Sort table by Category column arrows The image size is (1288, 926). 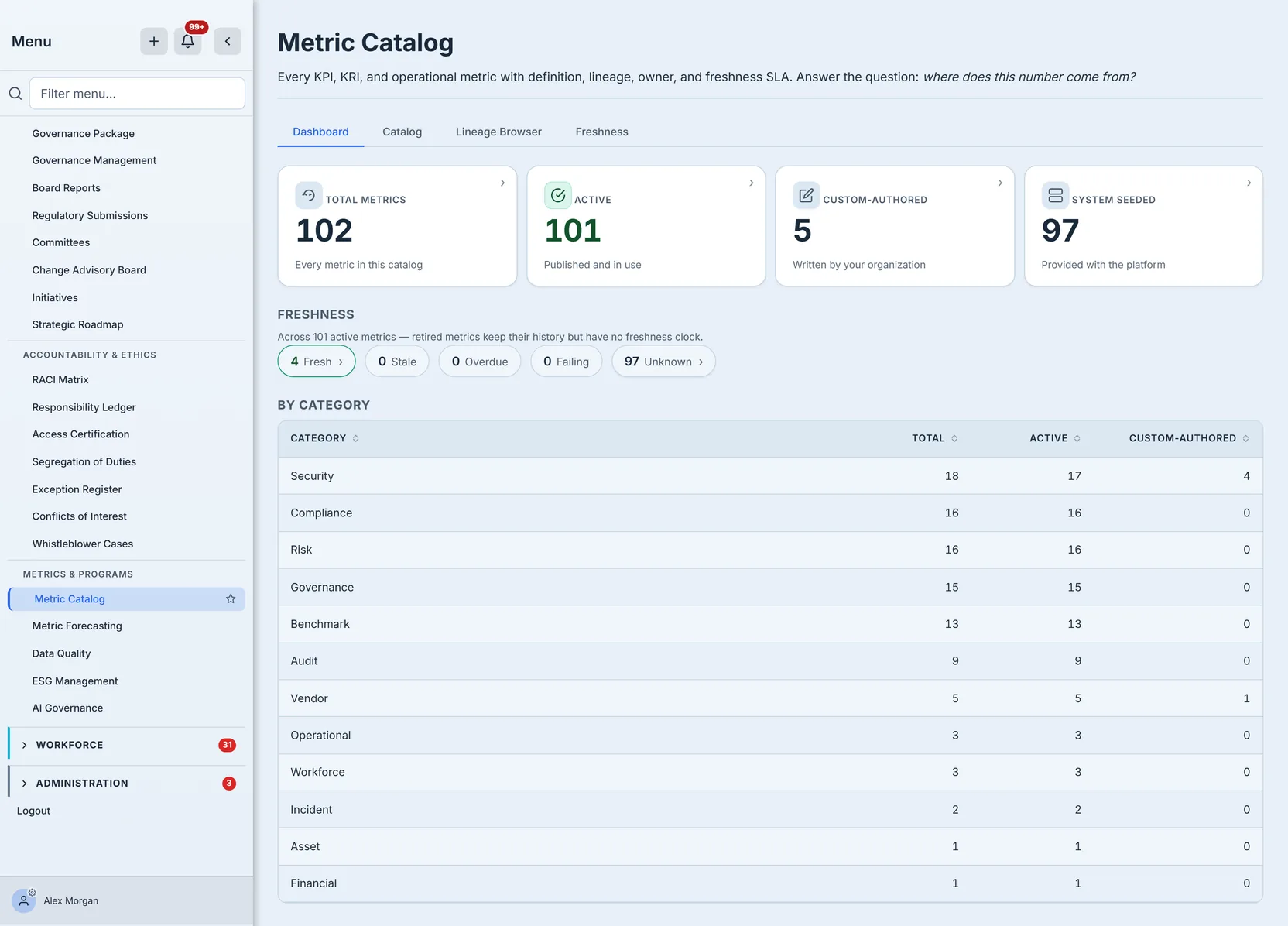356,438
